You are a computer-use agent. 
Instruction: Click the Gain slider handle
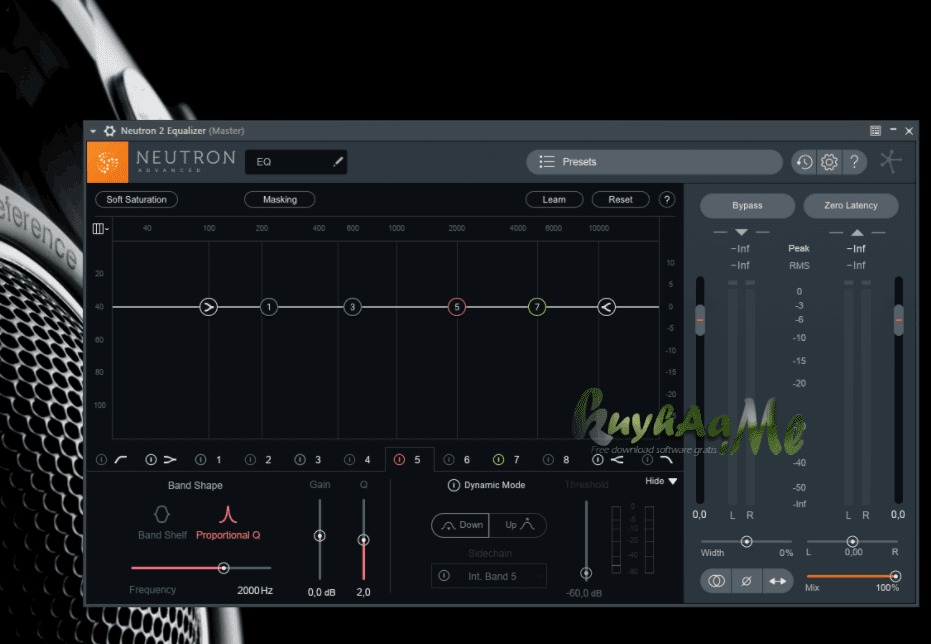pyautogui.click(x=319, y=536)
